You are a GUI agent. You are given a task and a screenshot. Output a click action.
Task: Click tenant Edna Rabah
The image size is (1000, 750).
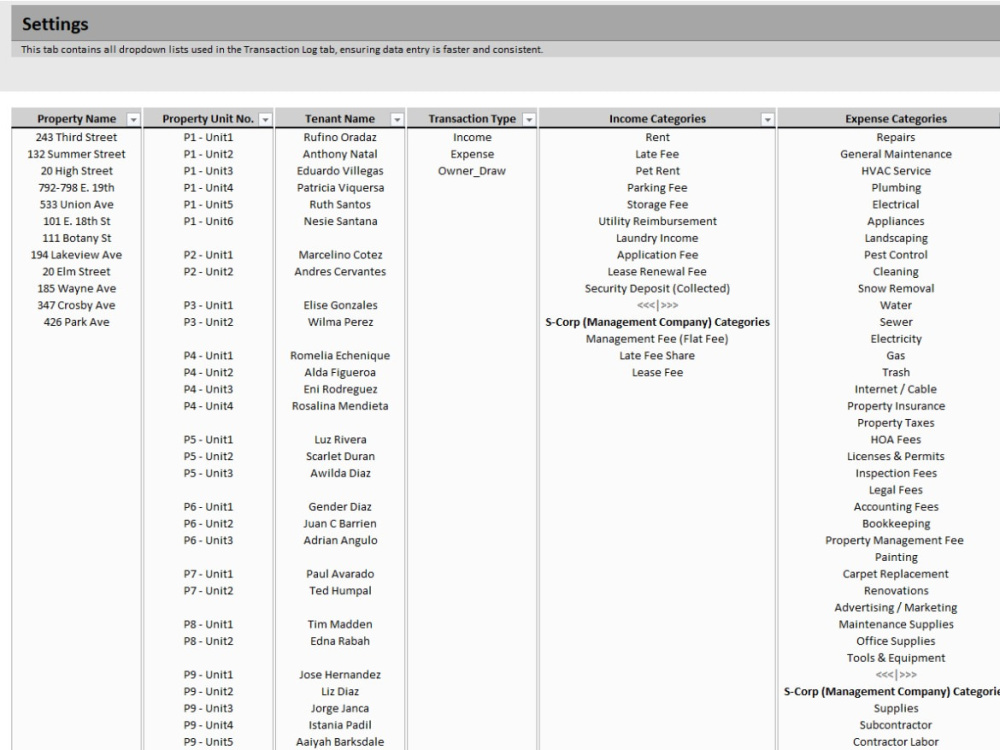(x=340, y=641)
